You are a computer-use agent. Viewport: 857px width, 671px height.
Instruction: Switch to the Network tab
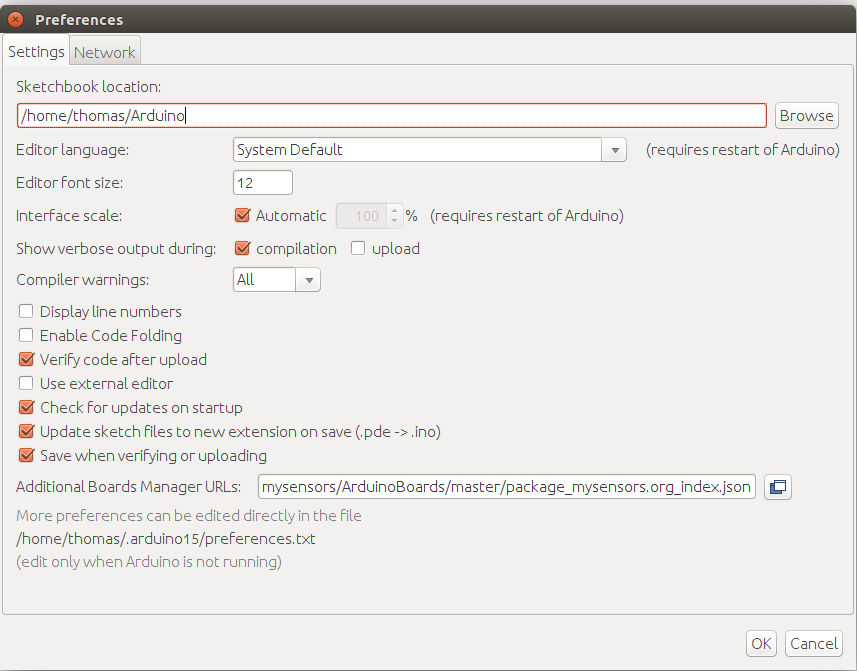pos(104,51)
